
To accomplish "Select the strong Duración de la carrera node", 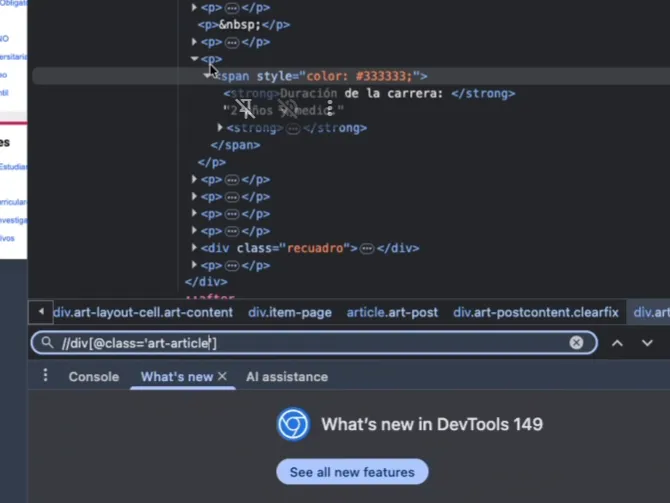I will click(369, 93).
